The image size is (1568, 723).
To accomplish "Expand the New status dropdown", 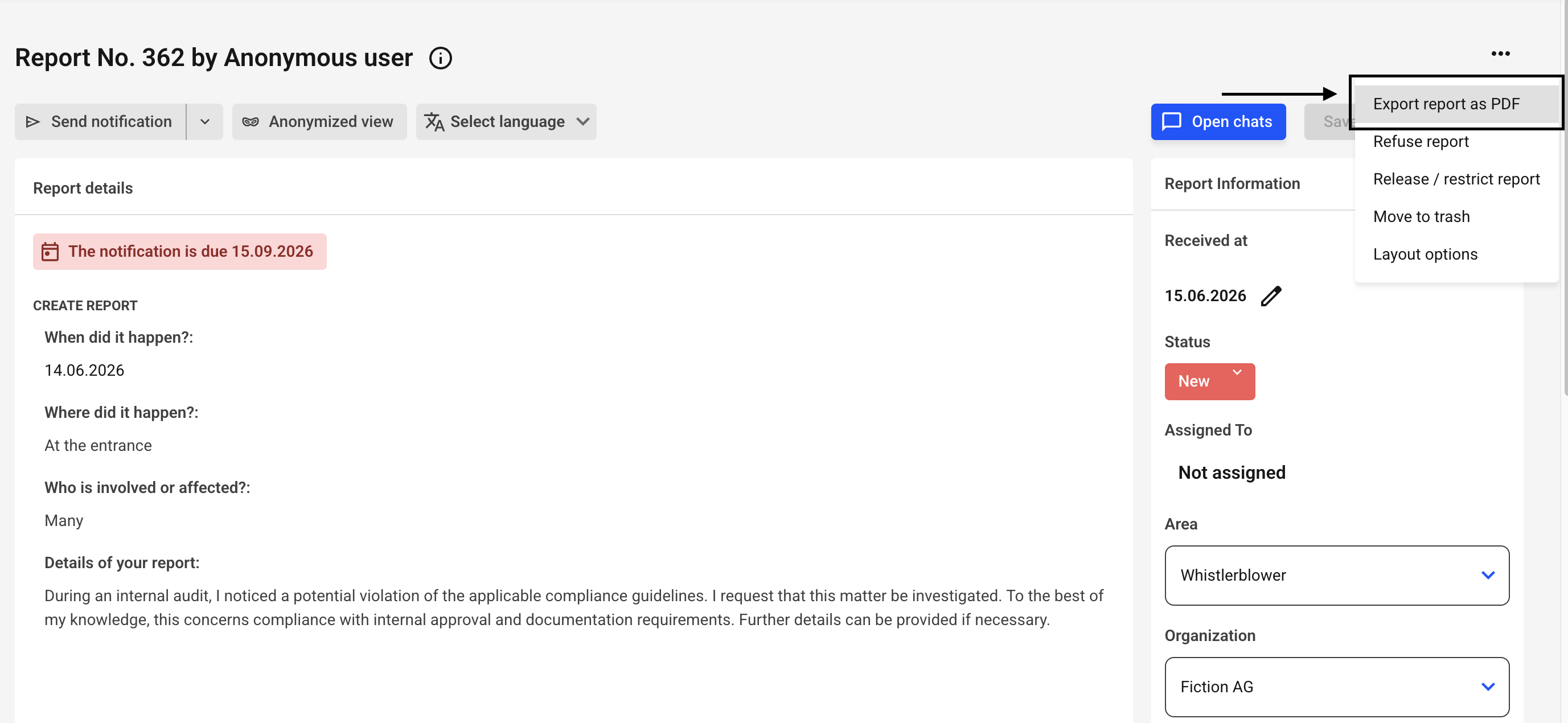I will (1209, 381).
